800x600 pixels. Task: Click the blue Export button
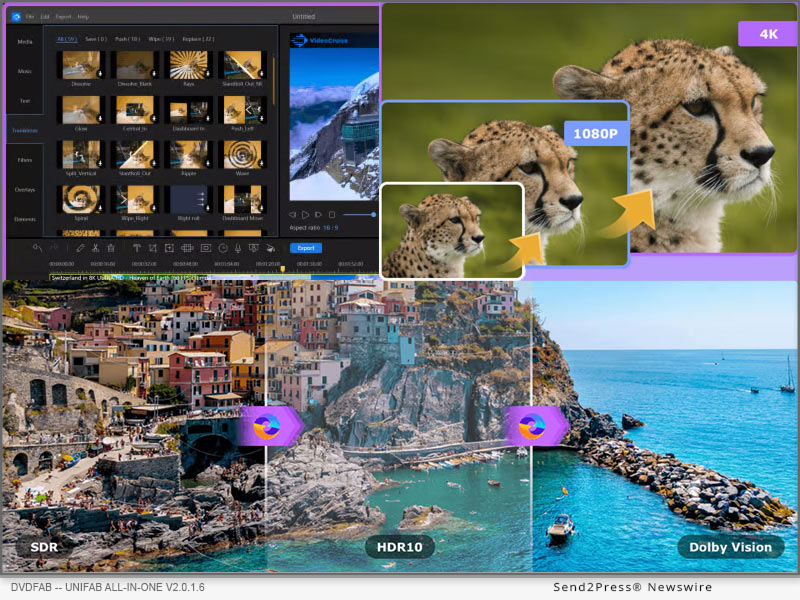click(x=305, y=248)
